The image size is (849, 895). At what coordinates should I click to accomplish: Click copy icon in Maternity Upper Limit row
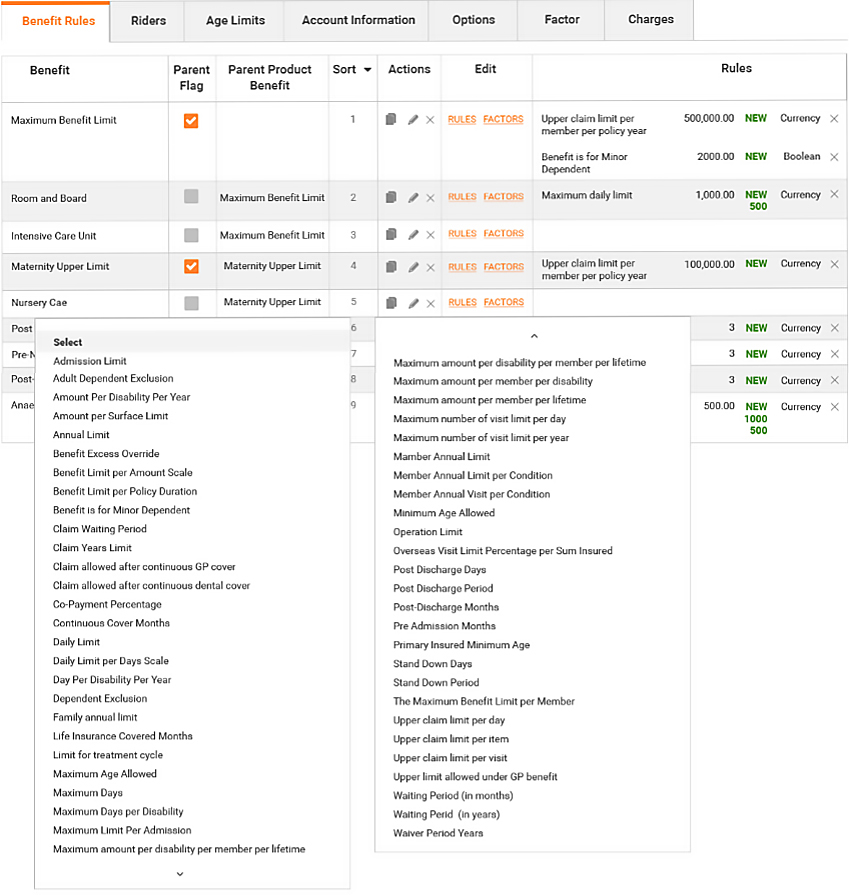[x=391, y=267]
